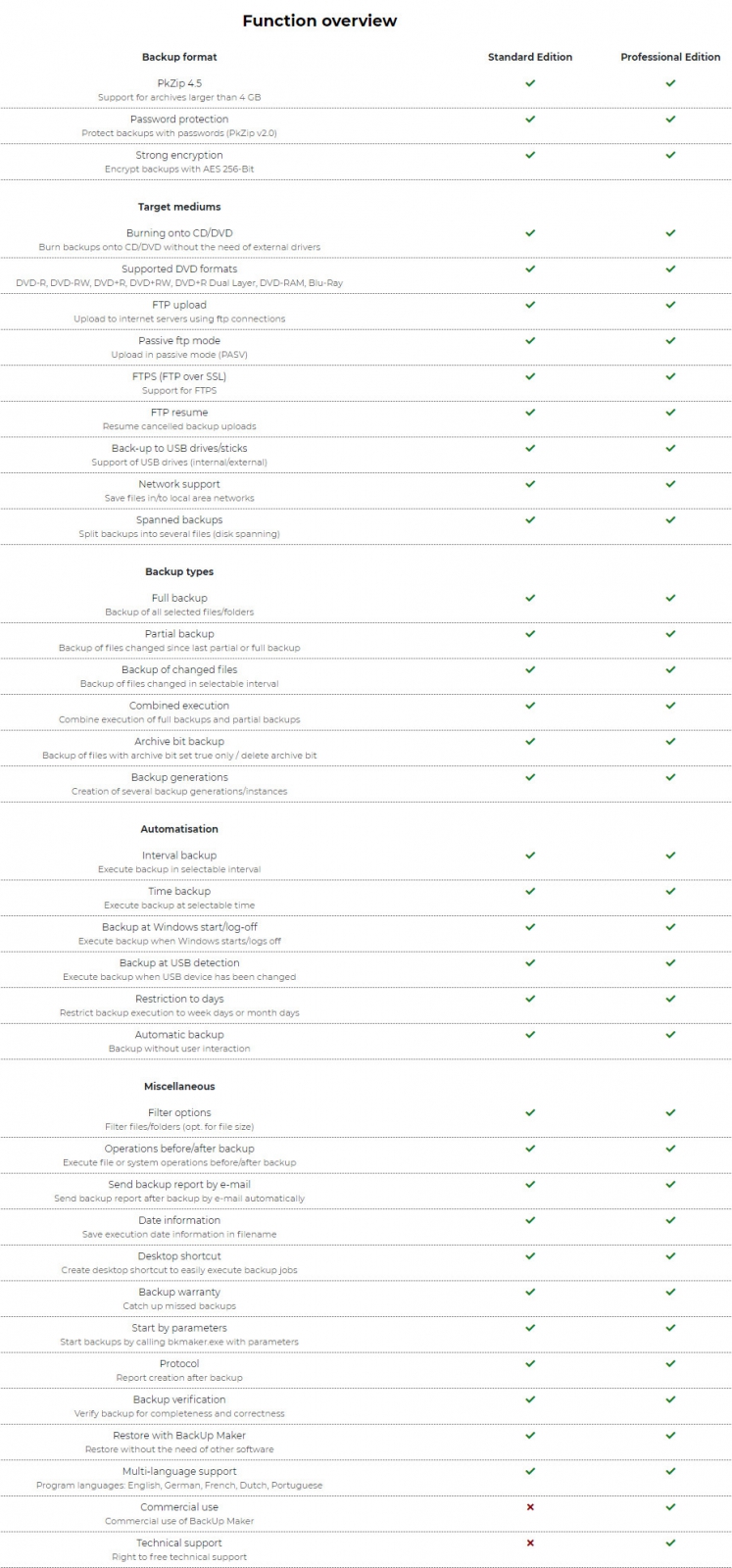This screenshot has height=1568, width=732.
Task: Click Professional Edition checkmark for Multi-language support
Action: point(670,1471)
